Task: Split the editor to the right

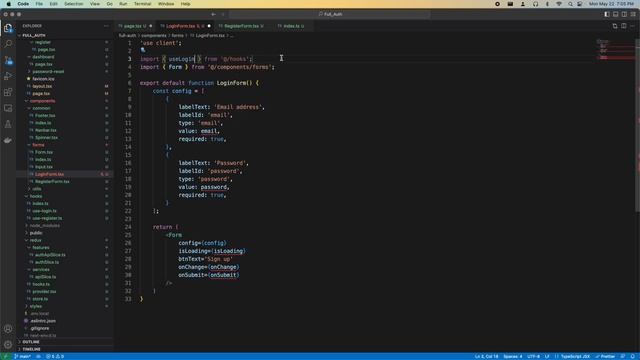Action: tap(624, 26)
